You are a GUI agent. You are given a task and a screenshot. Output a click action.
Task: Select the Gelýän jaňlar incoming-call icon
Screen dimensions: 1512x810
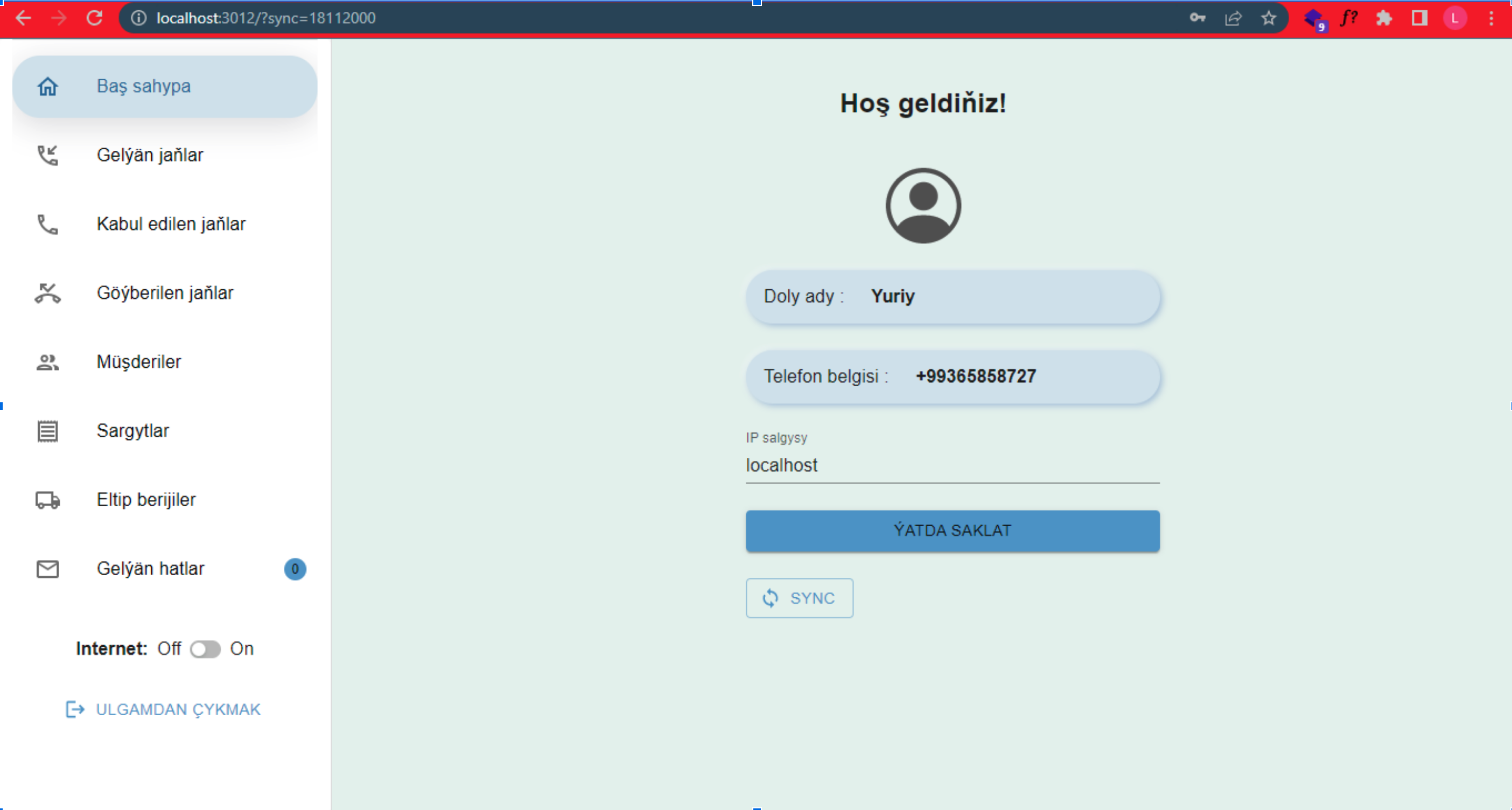pyautogui.click(x=47, y=155)
